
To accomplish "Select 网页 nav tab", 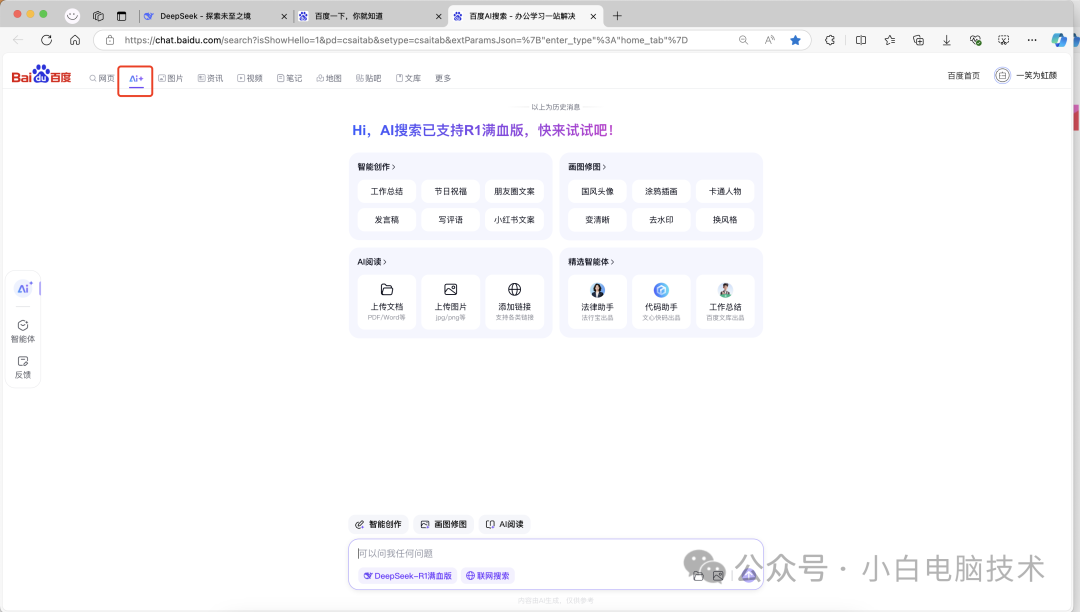I will (102, 78).
